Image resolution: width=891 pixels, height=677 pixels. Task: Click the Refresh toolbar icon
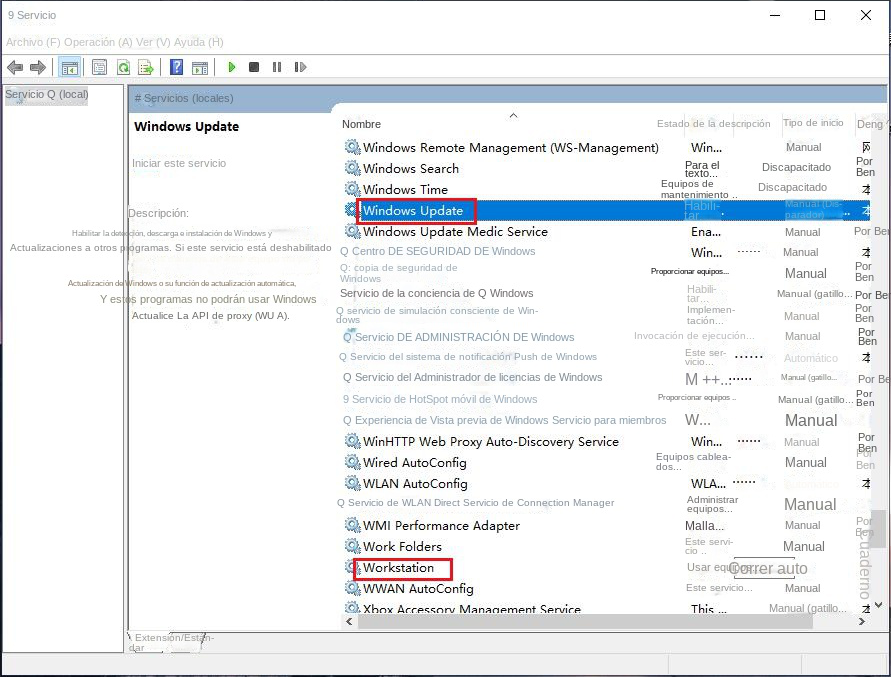click(x=123, y=67)
